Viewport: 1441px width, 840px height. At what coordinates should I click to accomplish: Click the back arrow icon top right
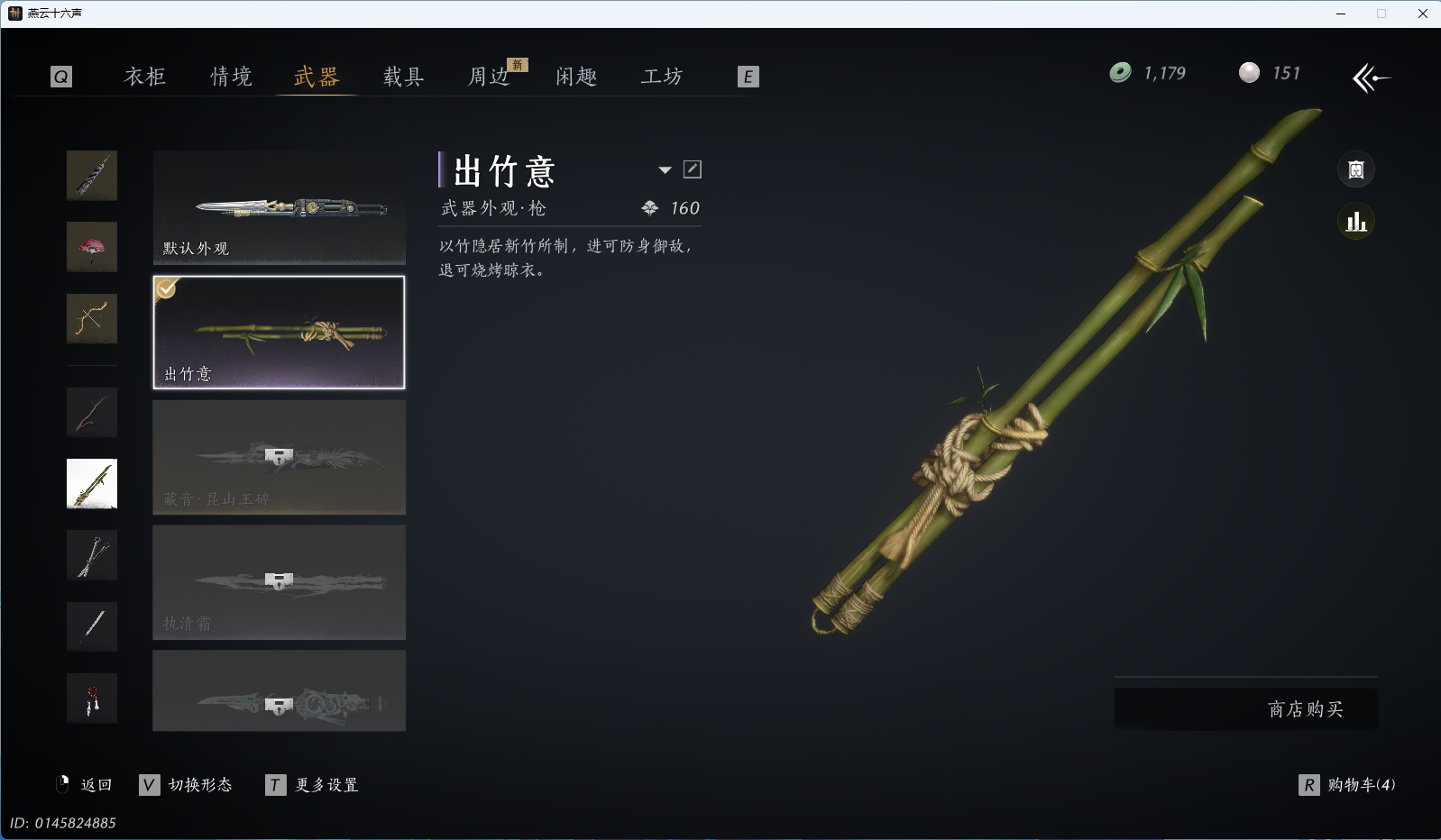click(1372, 78)
